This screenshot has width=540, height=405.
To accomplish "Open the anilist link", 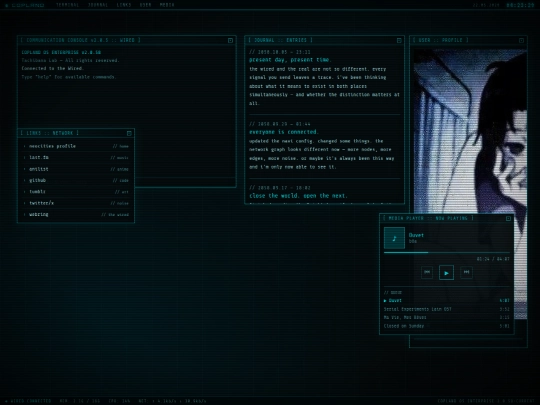I will [76, 169].
